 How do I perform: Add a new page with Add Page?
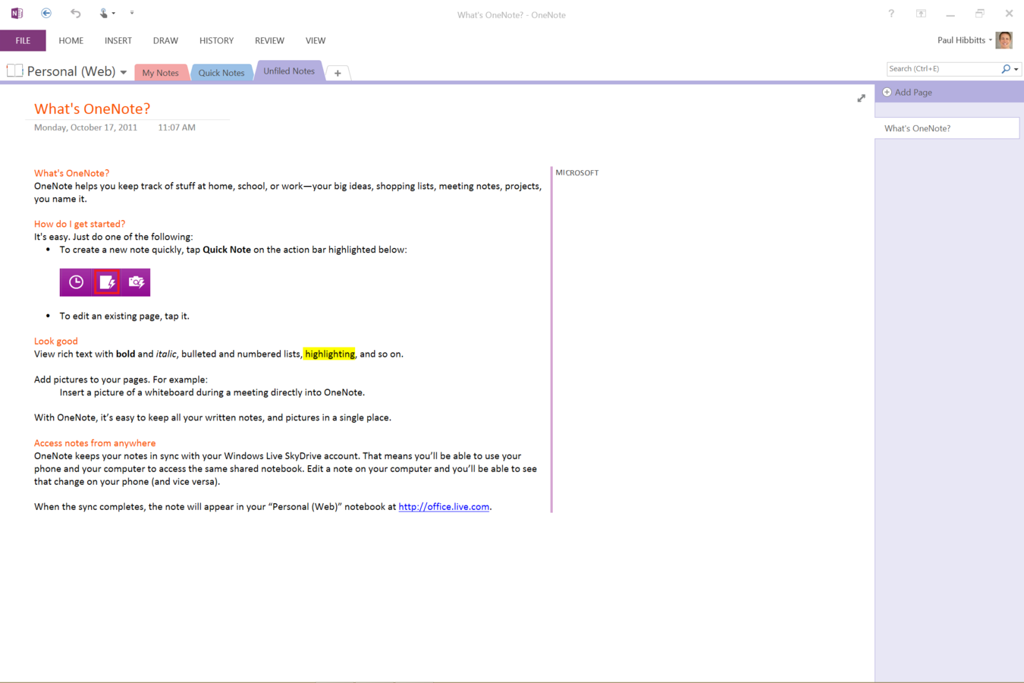point(907,92)
